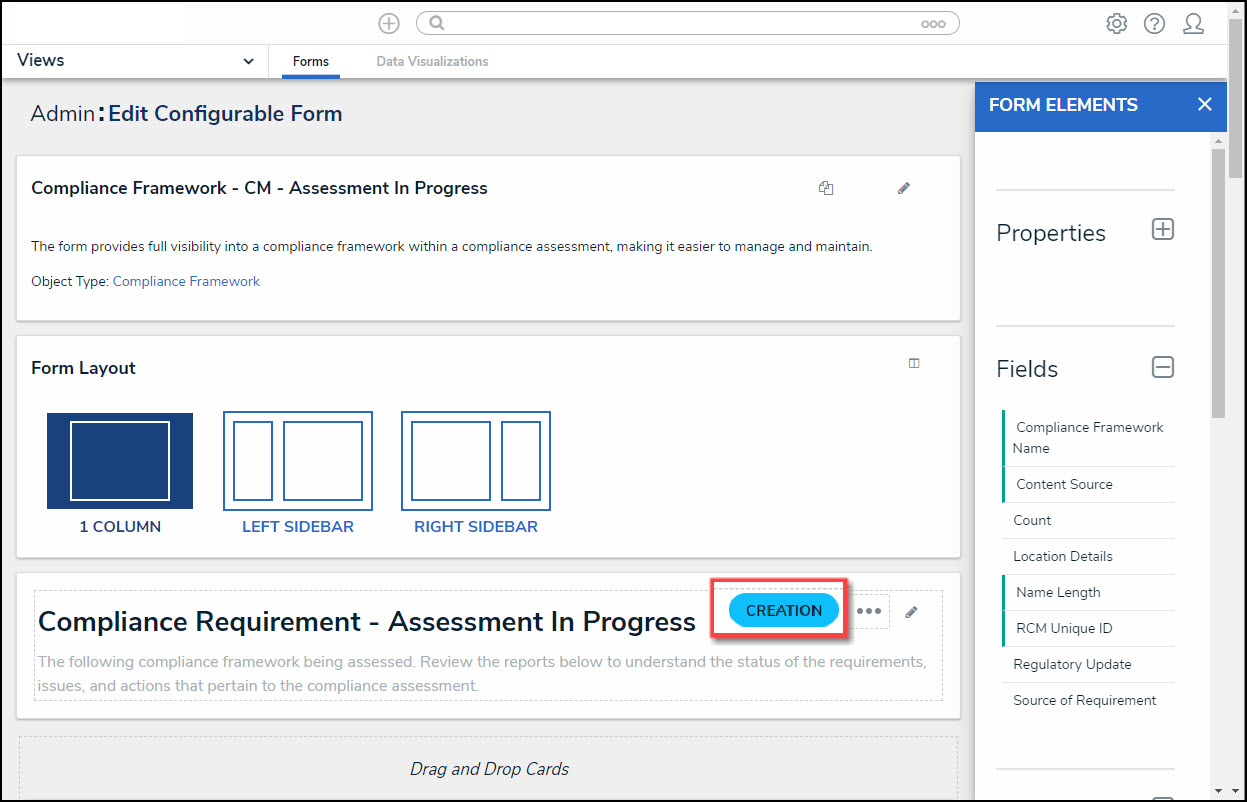Viewport: 1247px width, 802px height.
Task: Edit form name using top pencil icon
Action: pos(904,188)
